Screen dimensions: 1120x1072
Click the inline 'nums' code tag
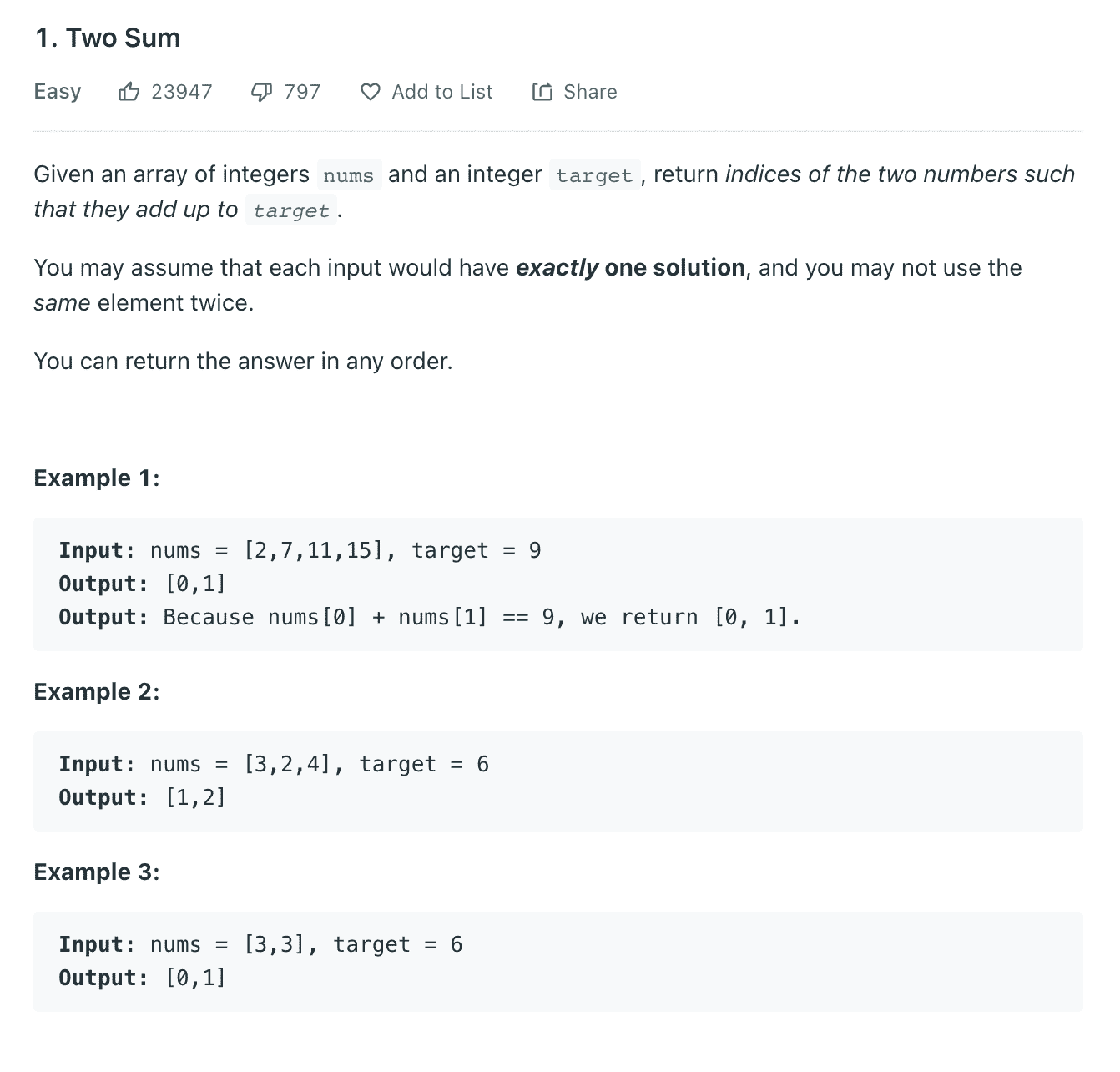(349, 175)
